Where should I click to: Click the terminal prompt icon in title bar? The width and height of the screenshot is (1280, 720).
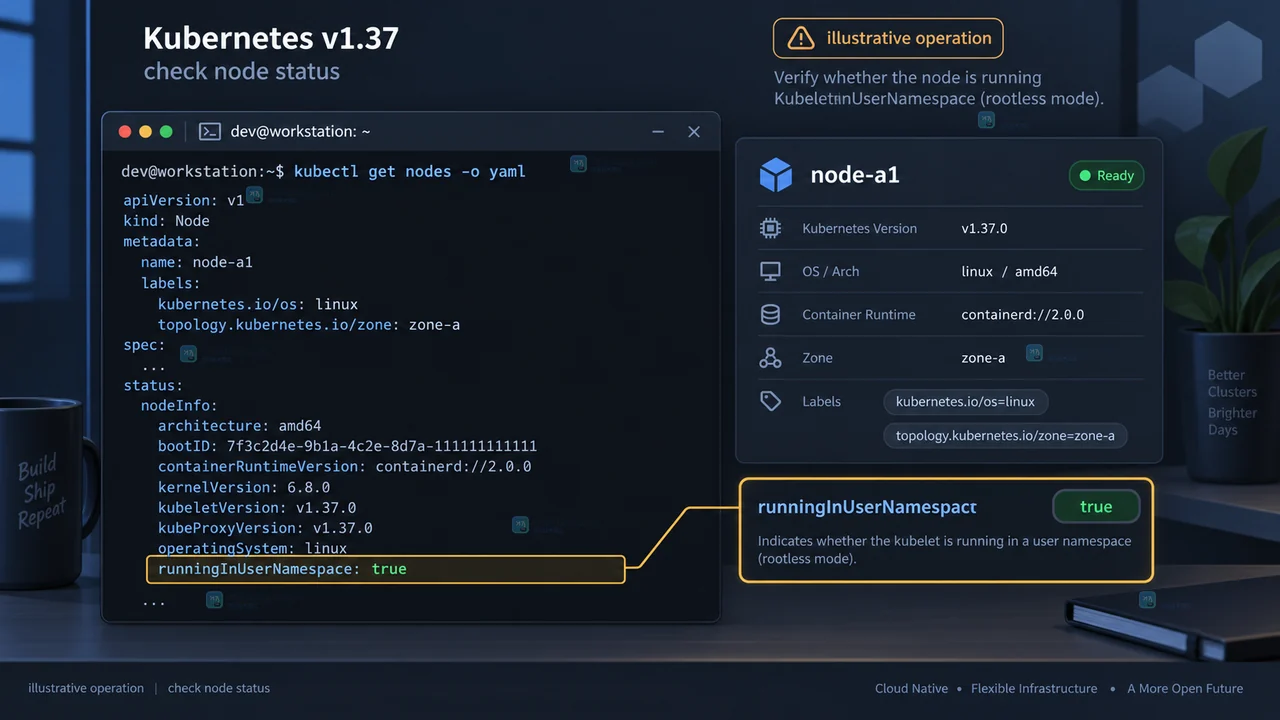coord(210,131)
